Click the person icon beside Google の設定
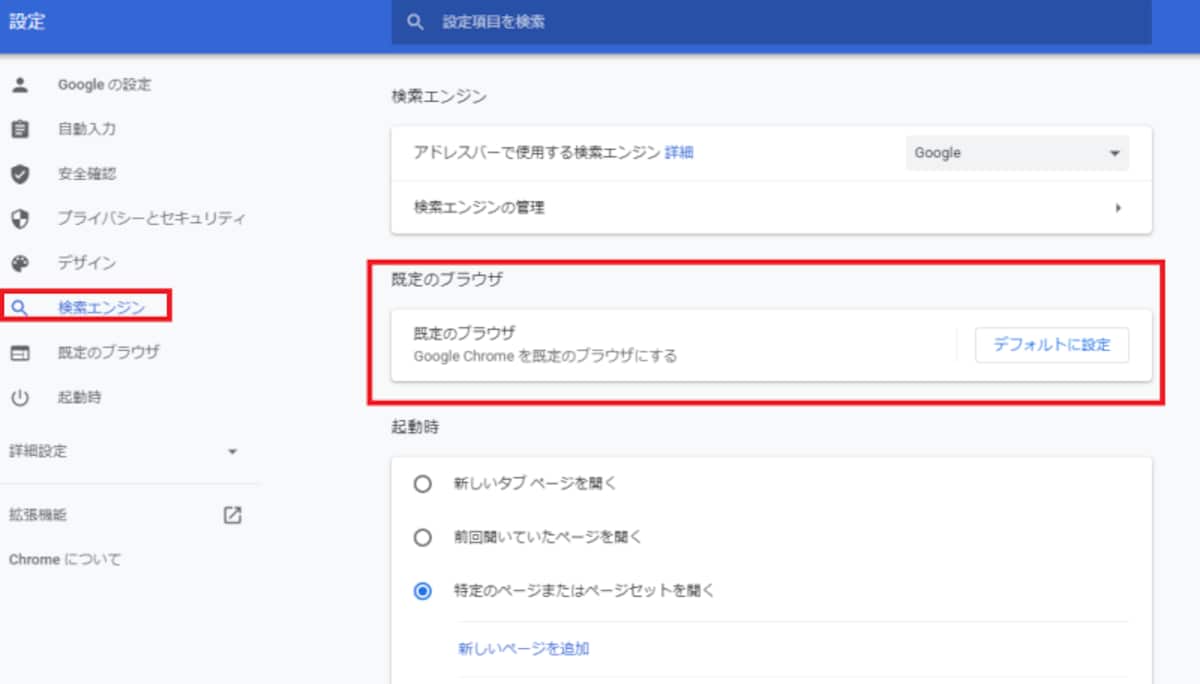This screenshot has width=1200, height=684. point(20,85)
